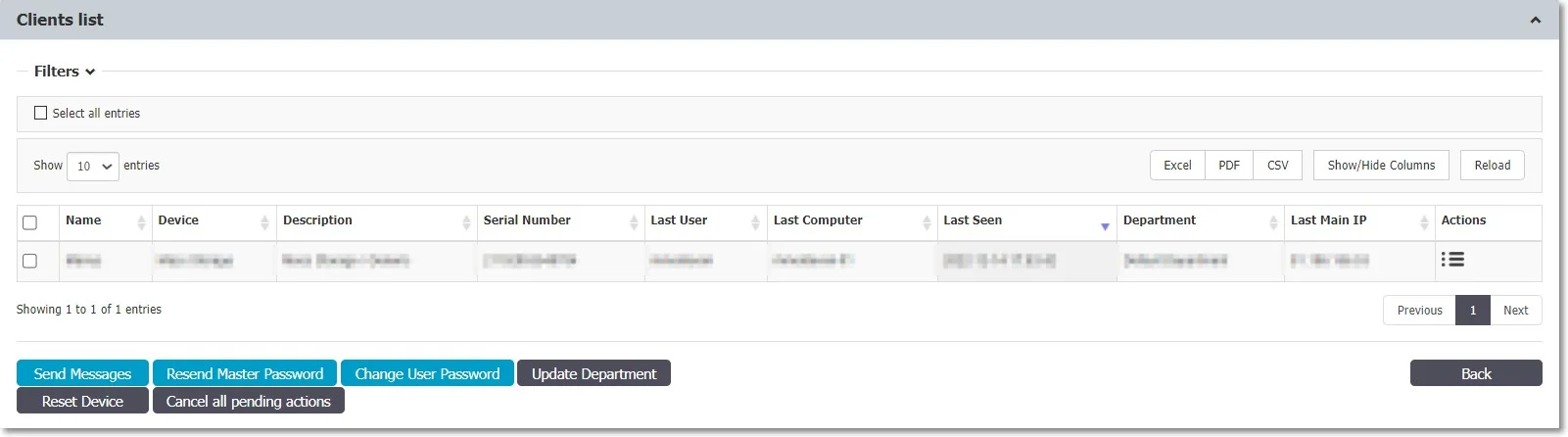Collapse the Clients list panel with the chevron
1568x437 pixels.
1535,20
